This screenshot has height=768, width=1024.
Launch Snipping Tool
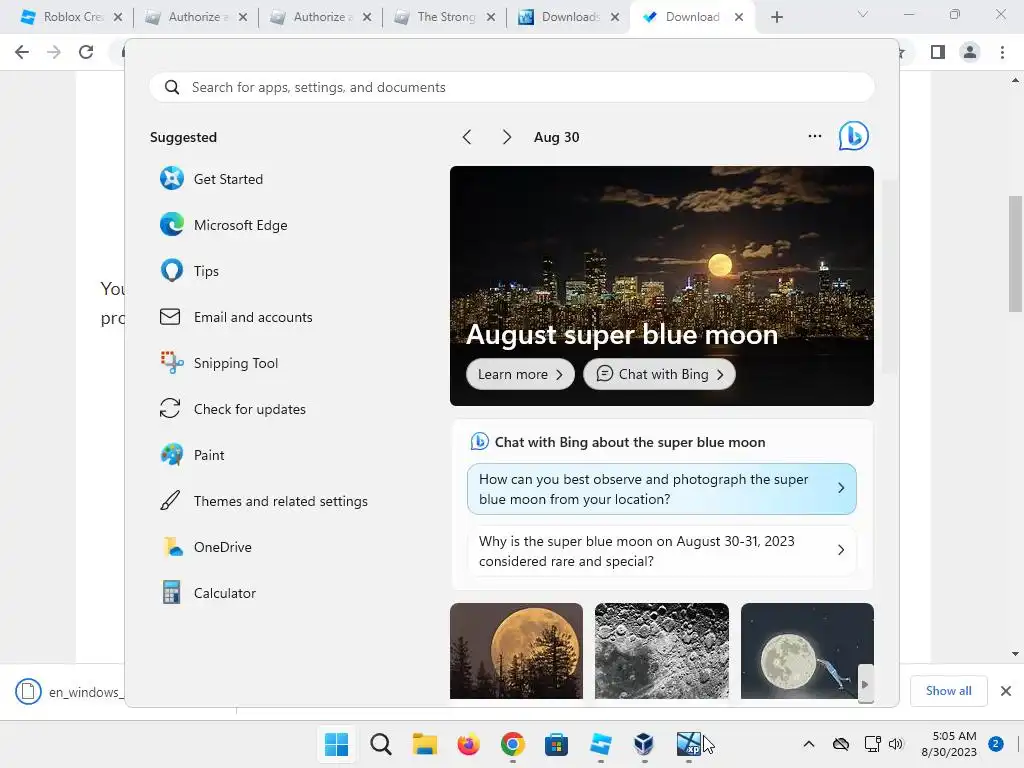point(219,363)
